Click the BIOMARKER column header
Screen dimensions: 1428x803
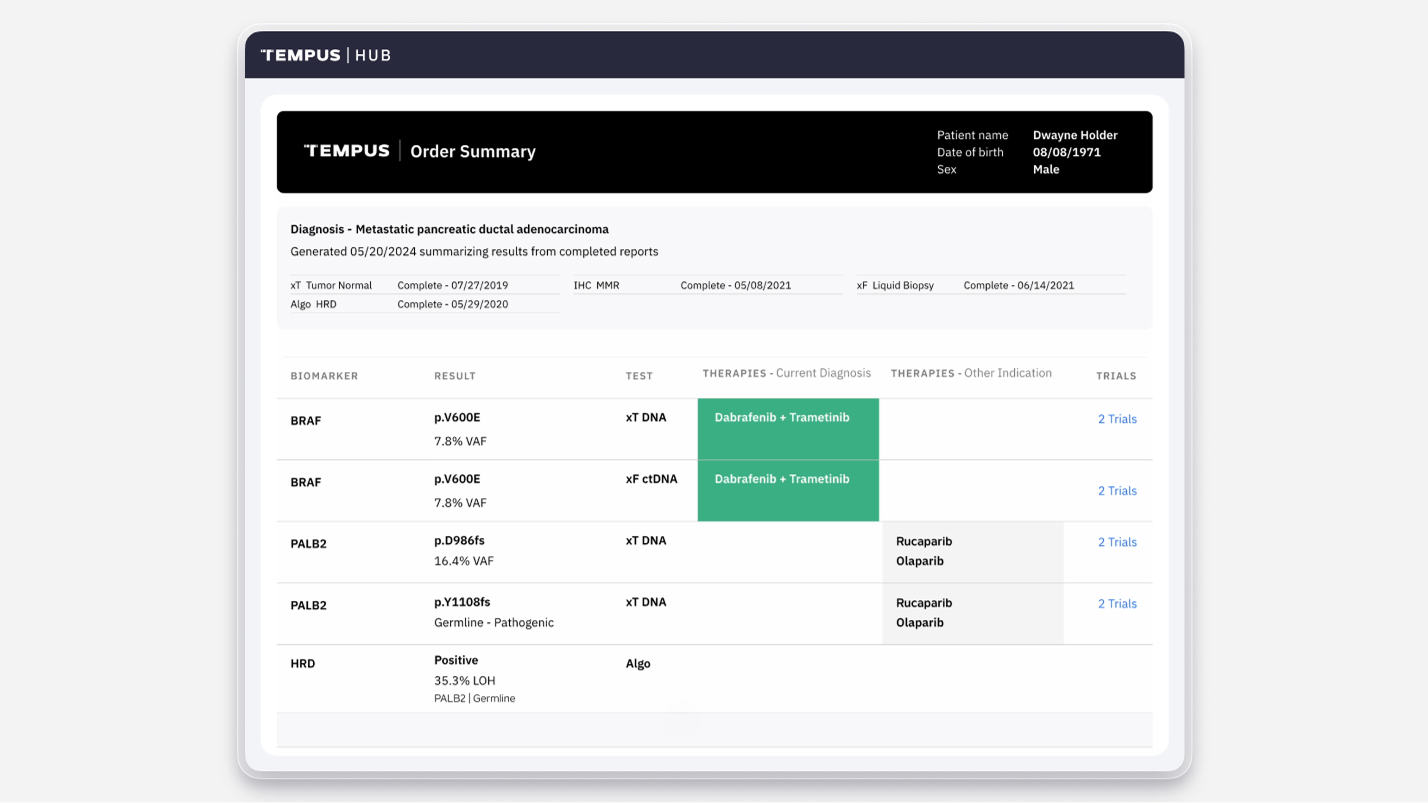(324, 376)
